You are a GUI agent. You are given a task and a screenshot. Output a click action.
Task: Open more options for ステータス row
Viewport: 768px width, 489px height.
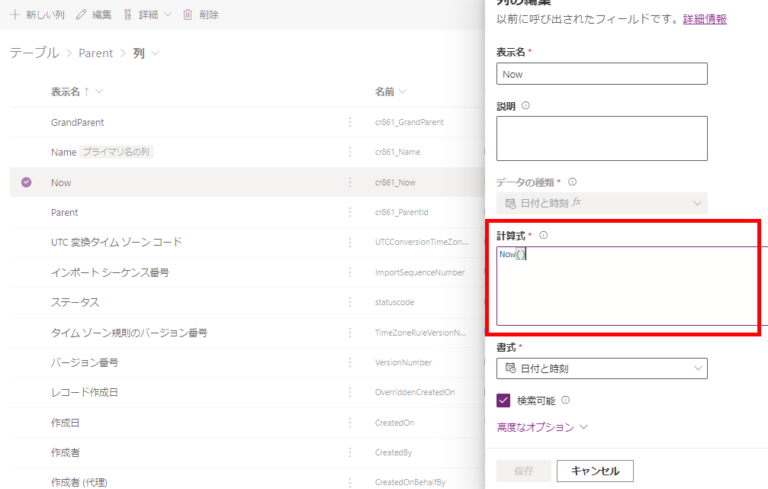tap(350, 302)
